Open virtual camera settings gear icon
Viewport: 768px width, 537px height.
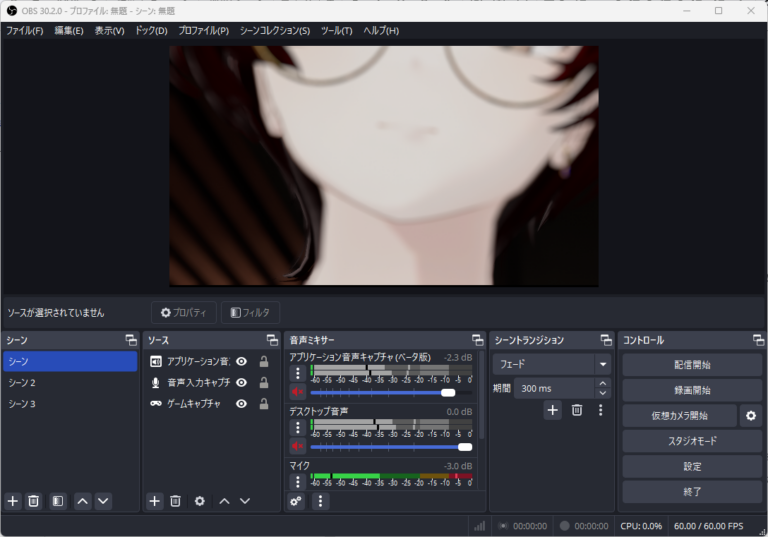(751, 415)
